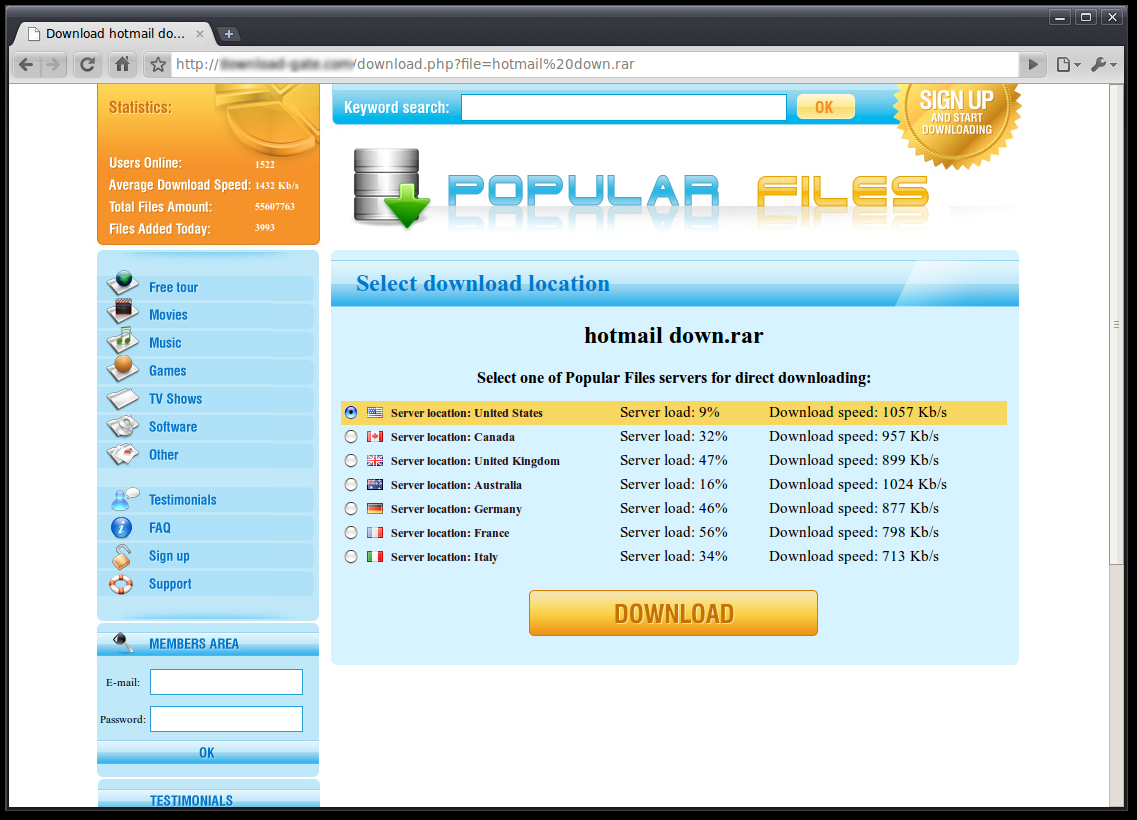Open the Free tour link
The width and height of the screenshot is (1137, 820).
[x=173, y=287]
